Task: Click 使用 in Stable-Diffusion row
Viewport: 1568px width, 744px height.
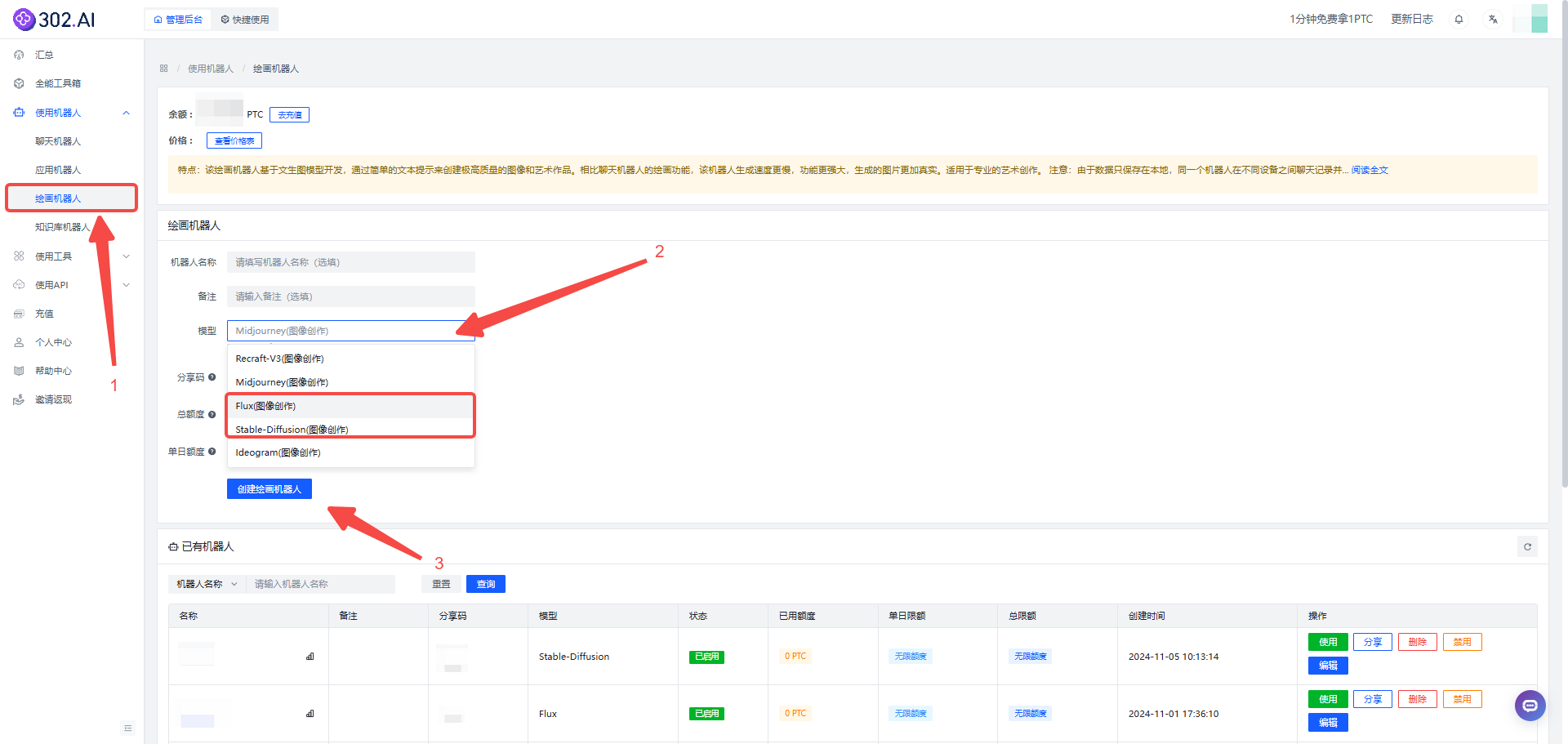Action: coord(1328,642)
